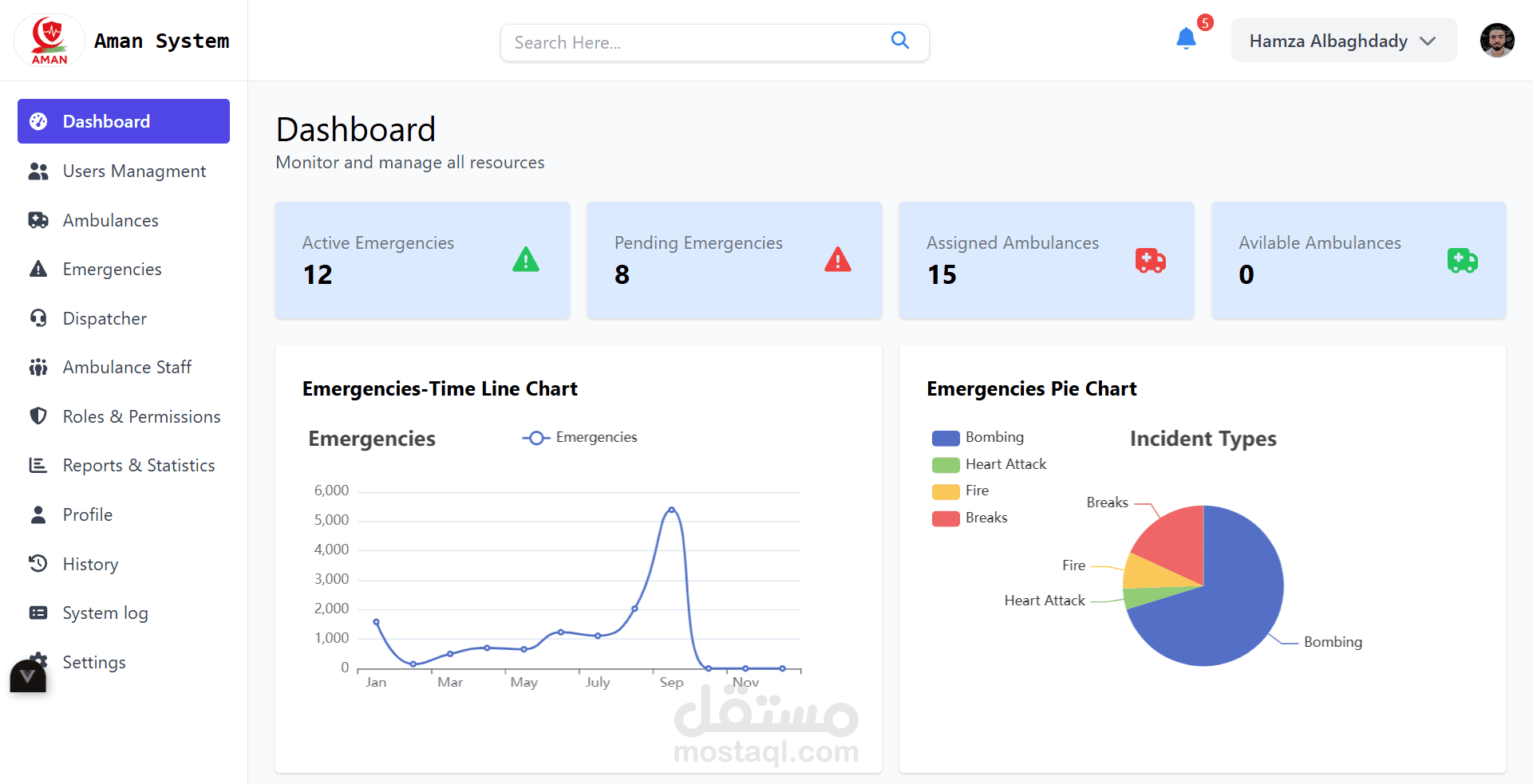Click the dark V badge at the bottom left
Image resolution: width=1533 pixels, height=784 pixels.
28,676
